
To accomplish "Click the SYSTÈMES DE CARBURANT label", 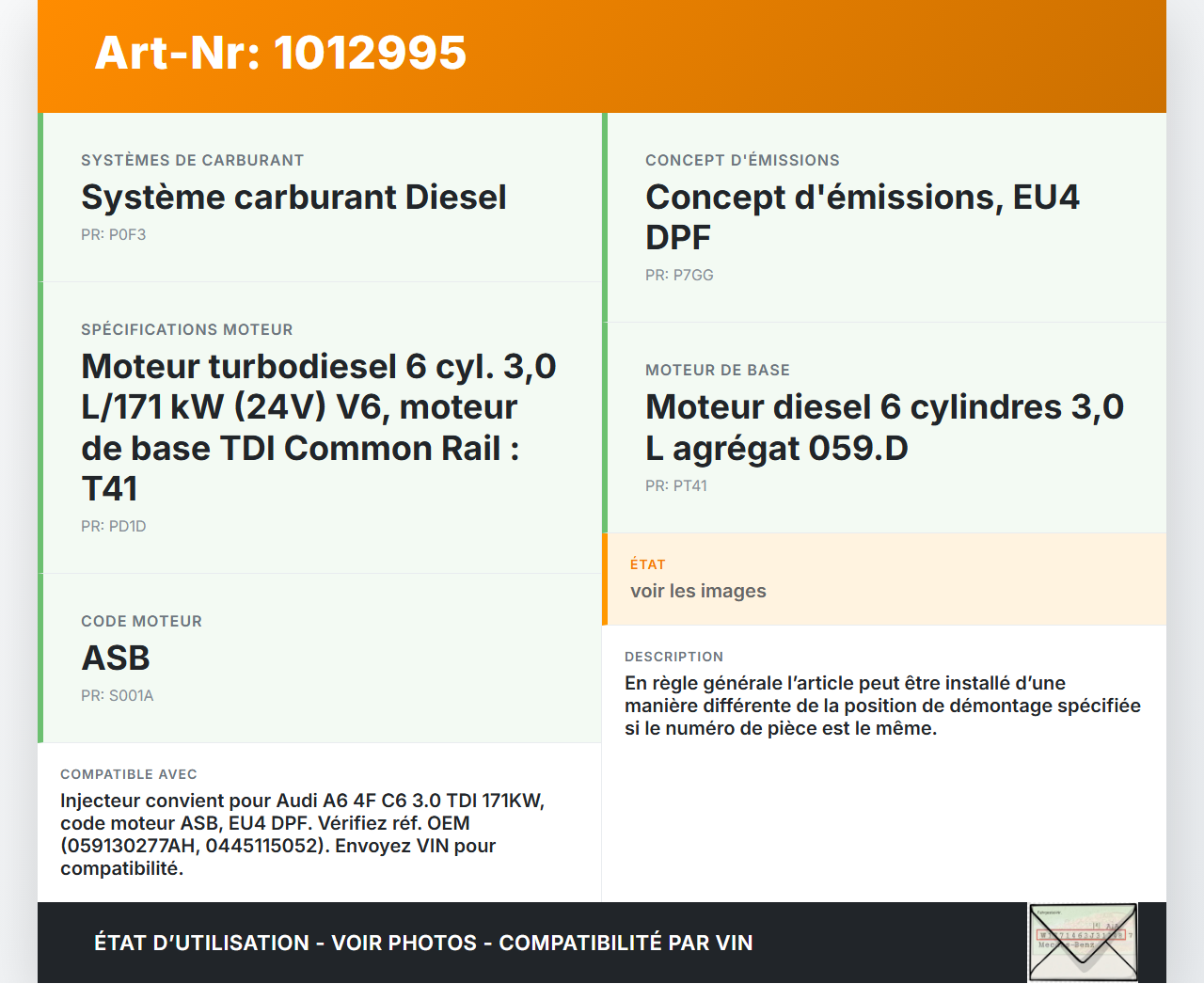I will click(192, 161).
